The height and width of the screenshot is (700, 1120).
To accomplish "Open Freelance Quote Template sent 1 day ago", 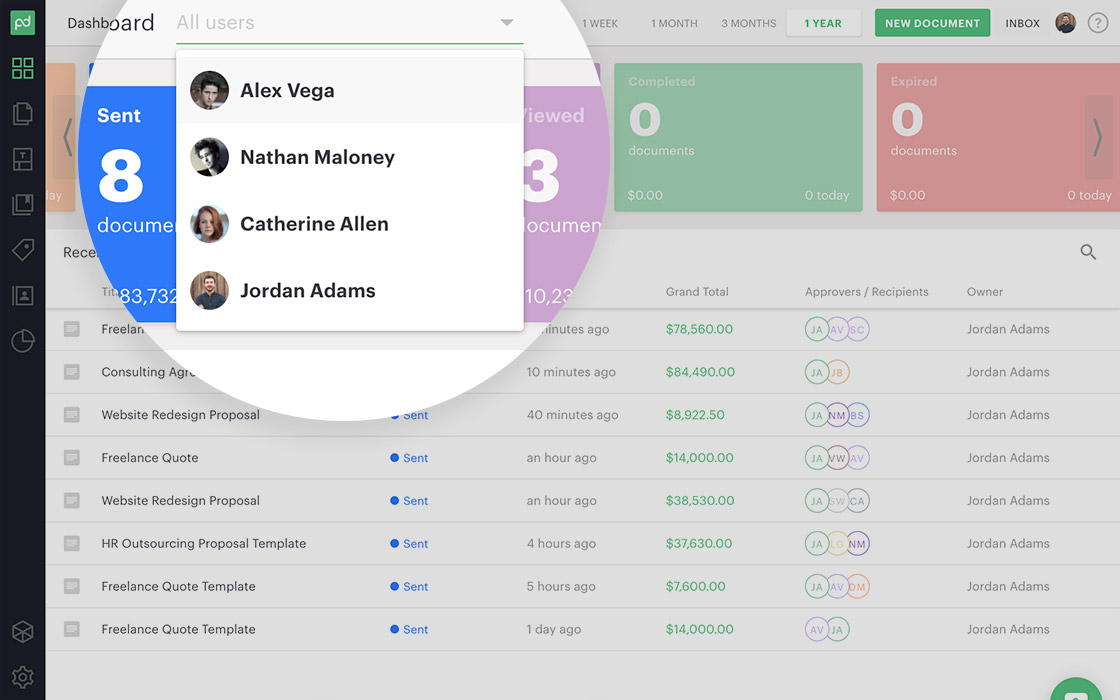I will coord(178,629).
